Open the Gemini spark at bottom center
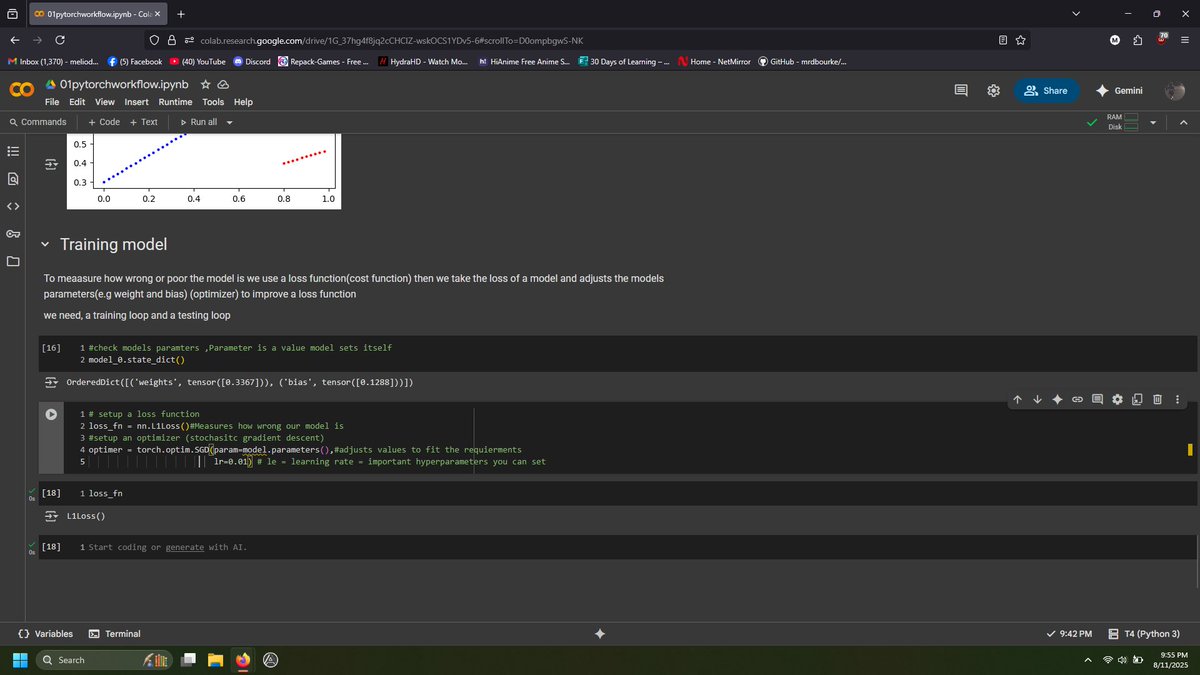Screen dimensions: 1200x675 click(600, 634)
